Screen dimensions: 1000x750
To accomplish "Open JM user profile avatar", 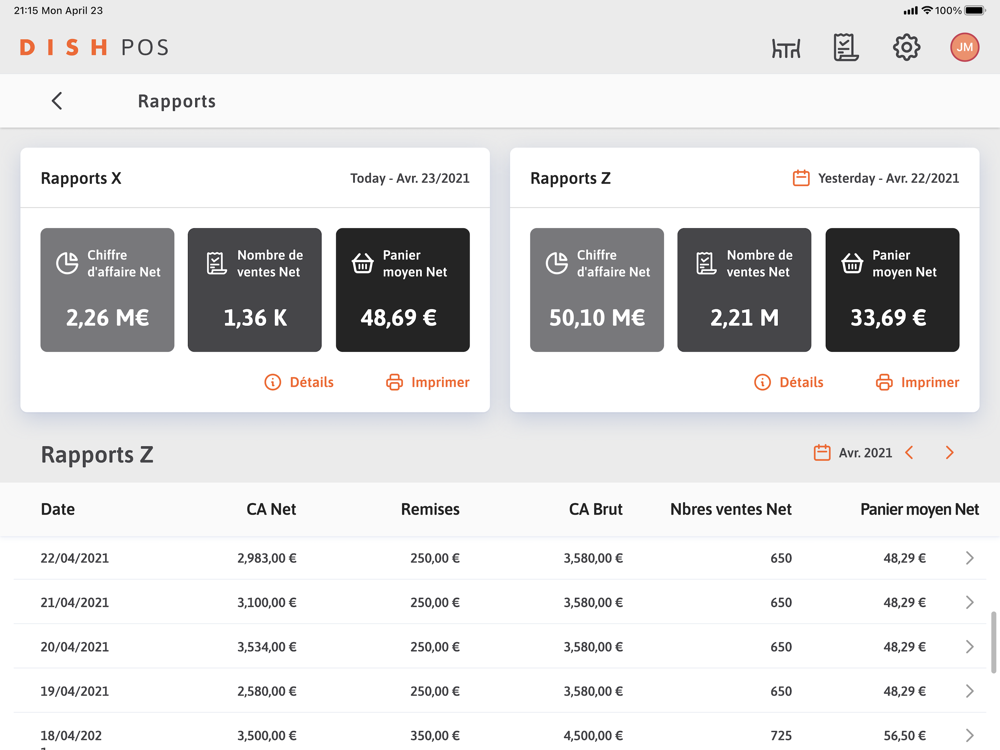I will pos(964,47).
